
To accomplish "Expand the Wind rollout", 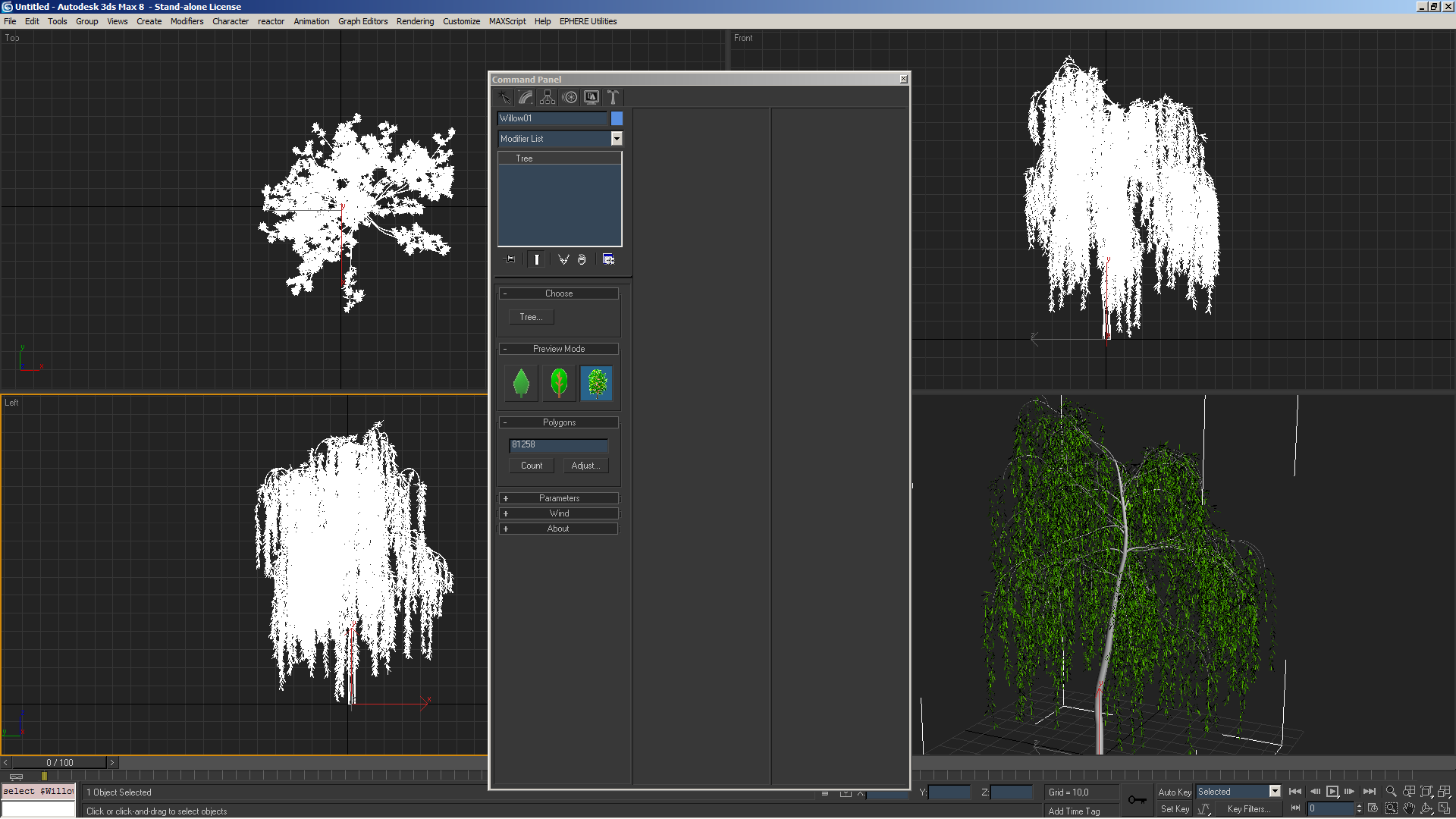I will pyautogui.click(x=559, y=513).
